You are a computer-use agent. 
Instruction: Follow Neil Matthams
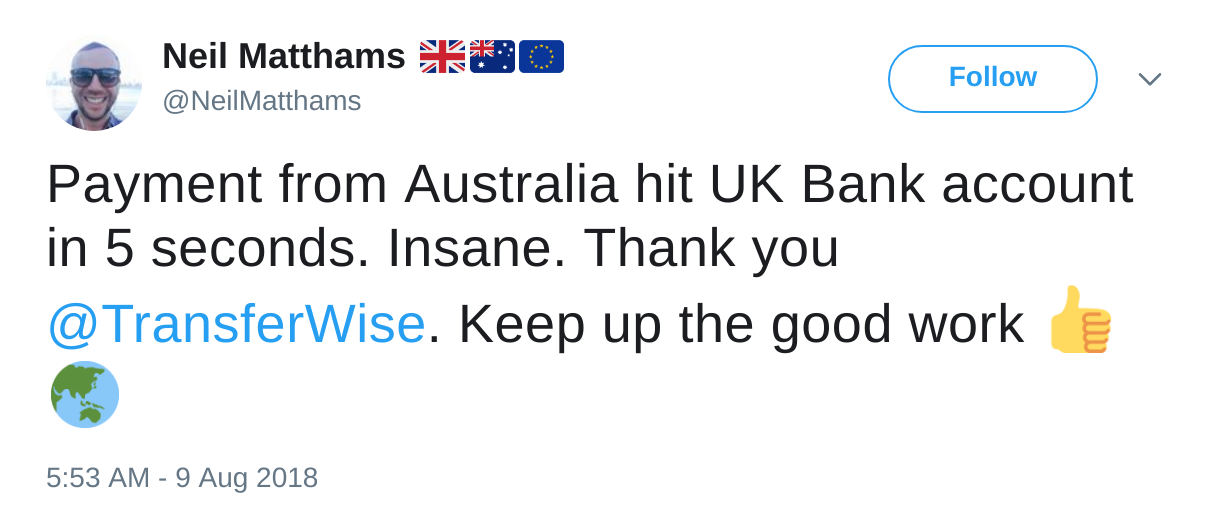[x=992, y=78]
